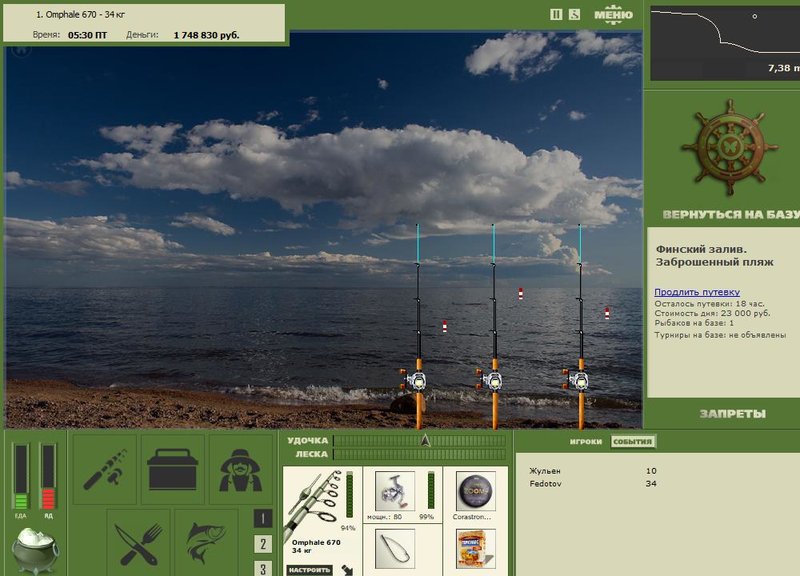Switch to the ИГРОКИ tab

click(586, 441)
